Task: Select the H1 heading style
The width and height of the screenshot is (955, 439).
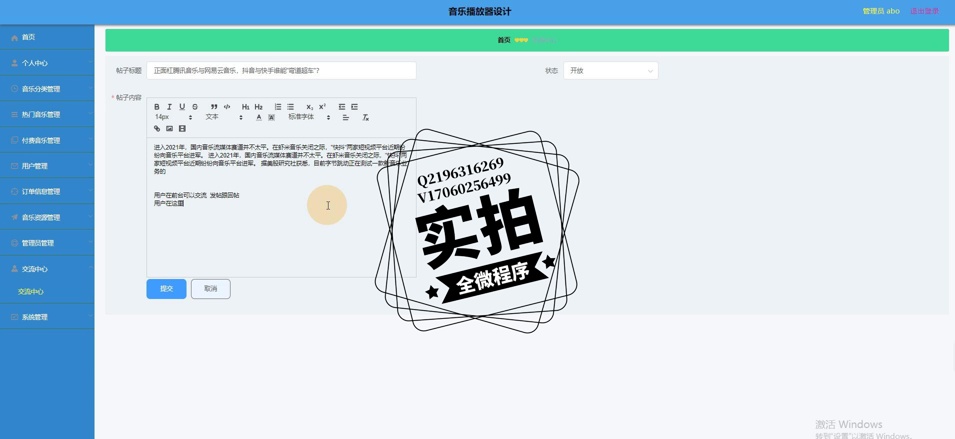Action: (x=245, y=107)
